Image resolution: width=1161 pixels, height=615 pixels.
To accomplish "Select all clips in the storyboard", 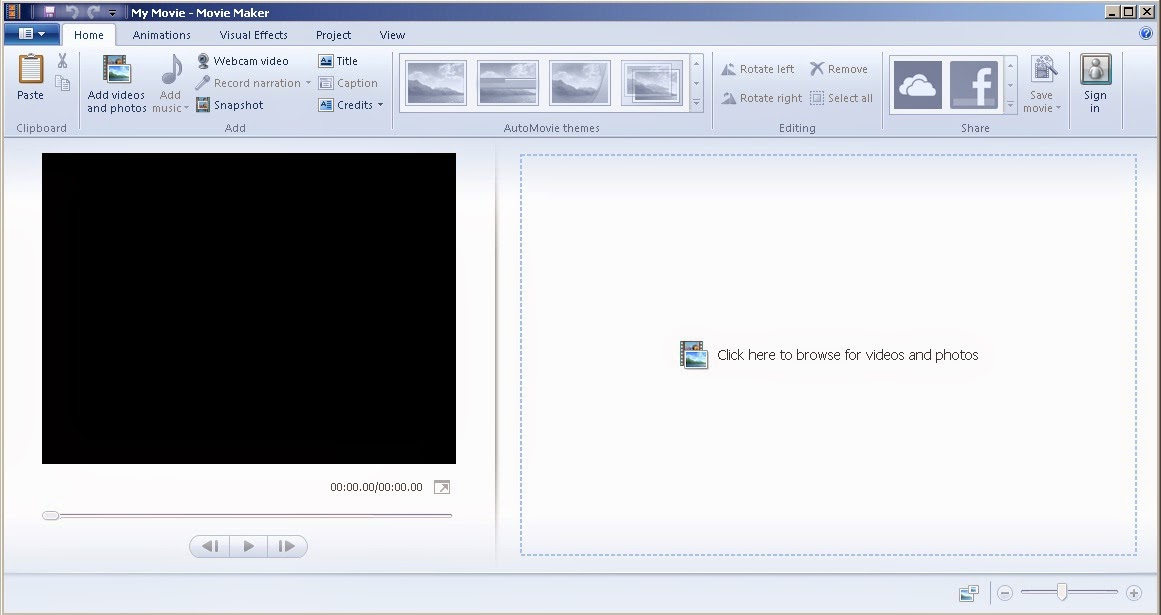I will click(x=841, y=97).
